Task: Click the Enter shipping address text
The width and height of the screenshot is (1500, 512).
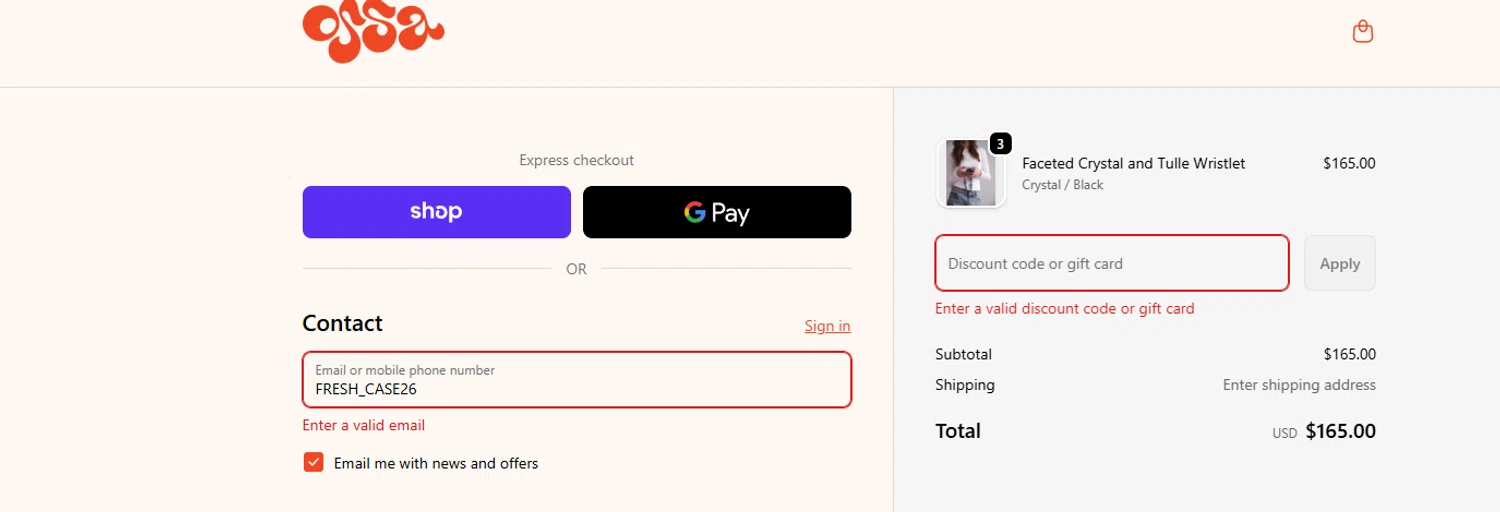Action: [x=1298, y=385]
